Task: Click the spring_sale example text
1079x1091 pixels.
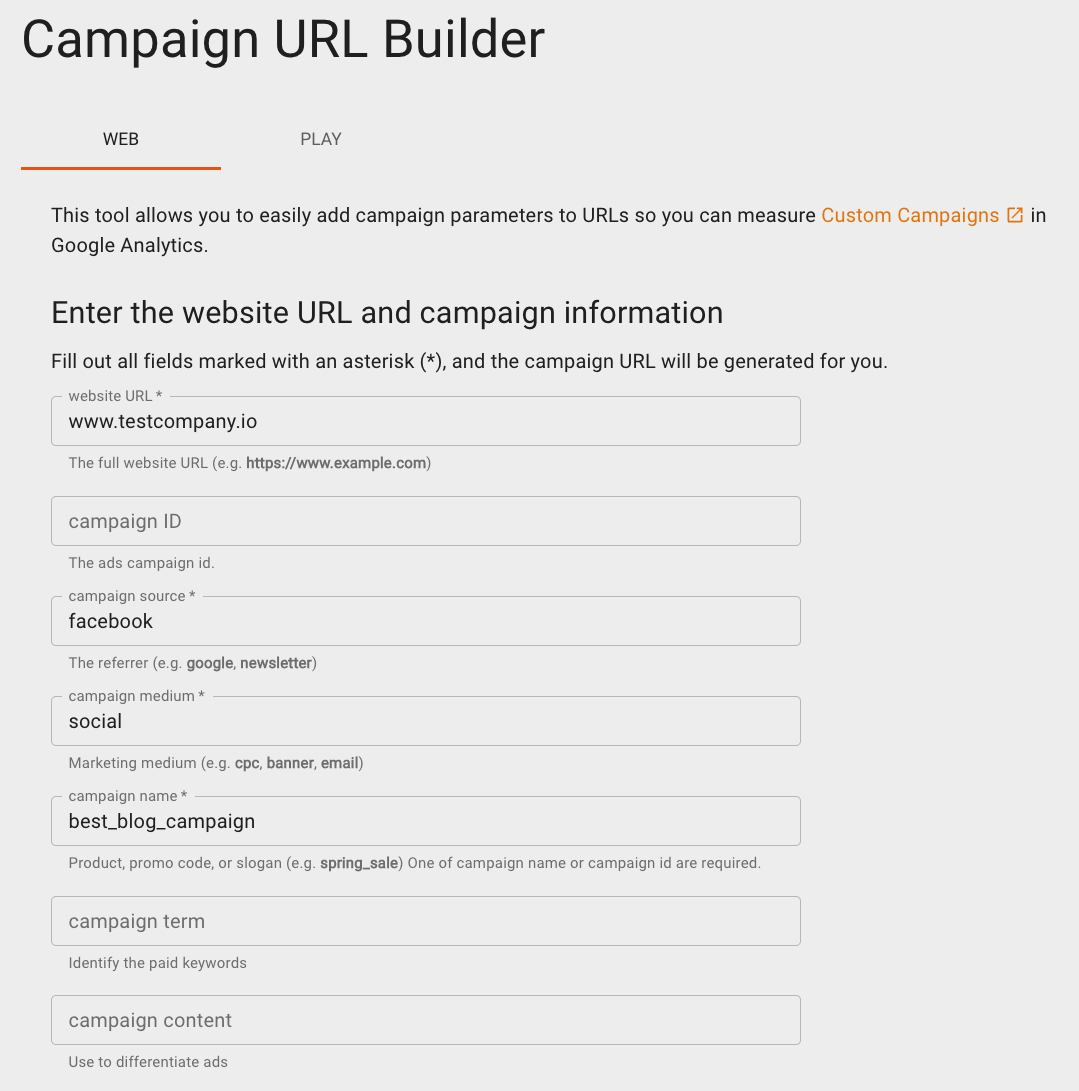Action: (359, 863)
